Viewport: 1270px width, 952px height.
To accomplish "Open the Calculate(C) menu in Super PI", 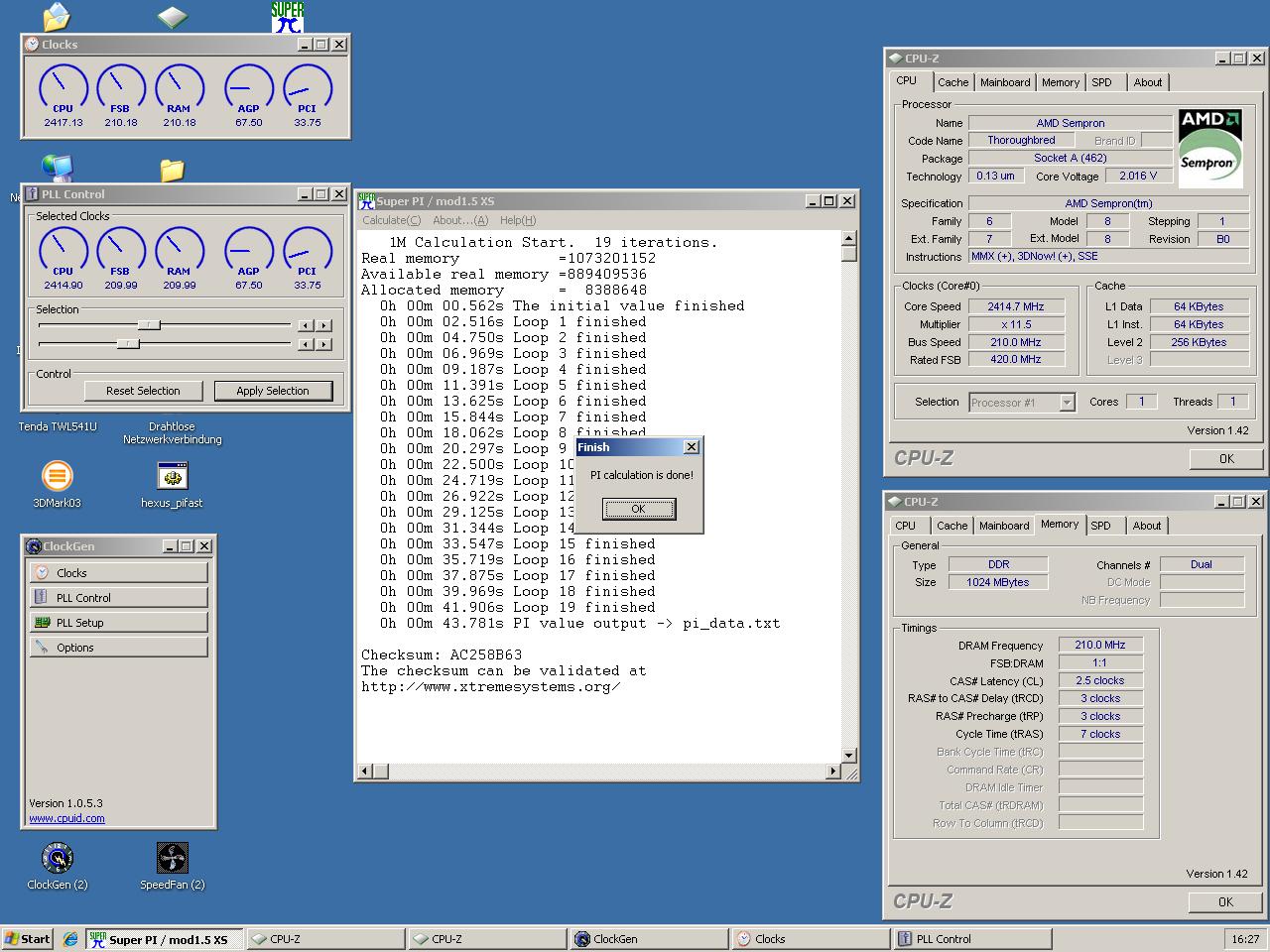I will (x=391, y=220).
